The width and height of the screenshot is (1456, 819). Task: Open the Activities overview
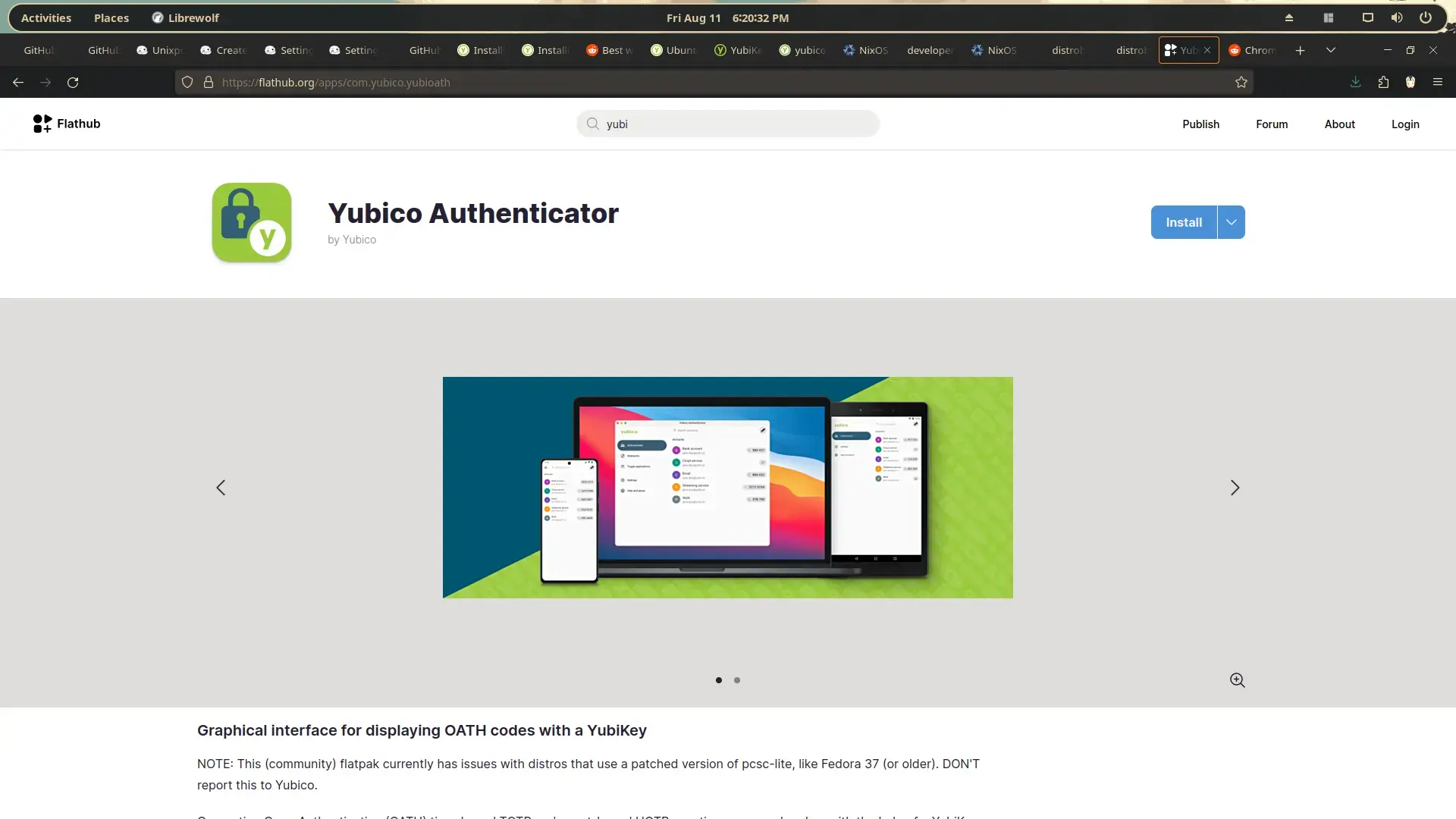coord(46,18)
